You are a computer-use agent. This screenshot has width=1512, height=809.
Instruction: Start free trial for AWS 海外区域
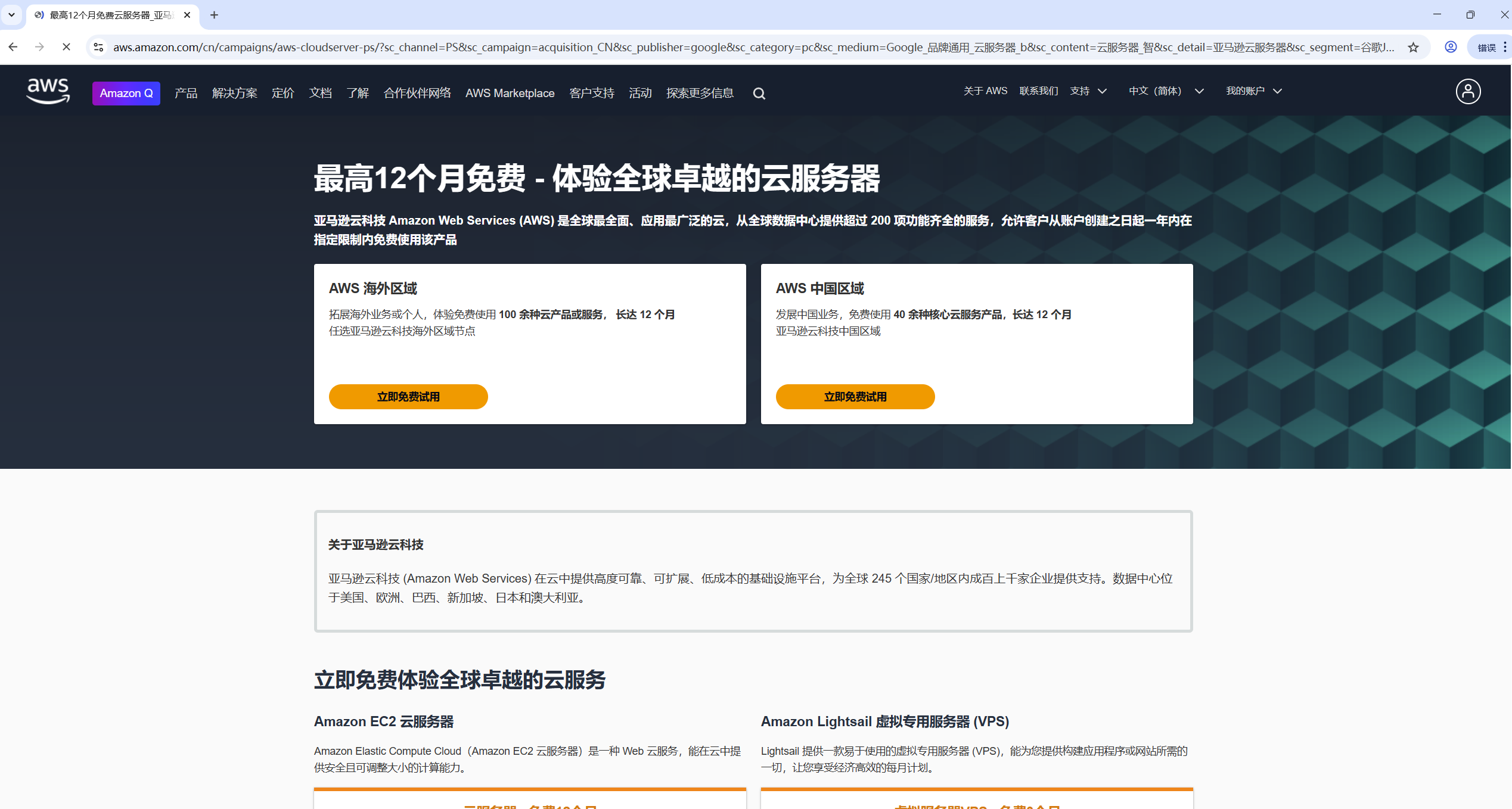(x=408, y=397)
